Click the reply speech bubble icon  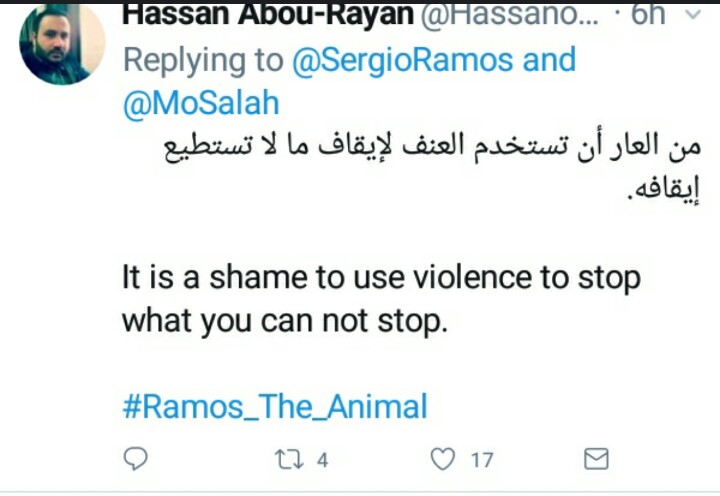tap(135, 458)
